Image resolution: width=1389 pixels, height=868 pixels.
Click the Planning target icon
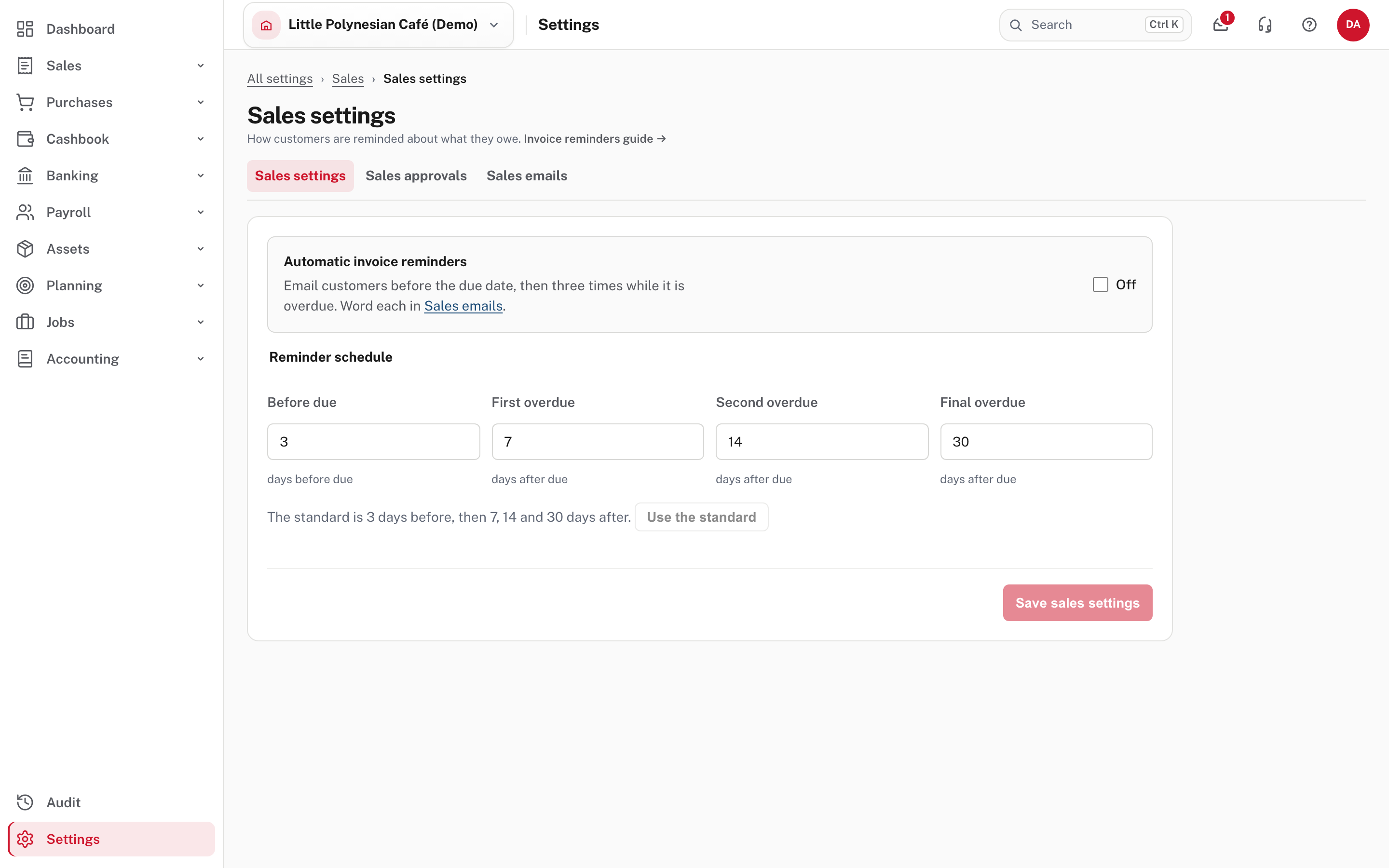pyautogui.click(x=25, y=285)
